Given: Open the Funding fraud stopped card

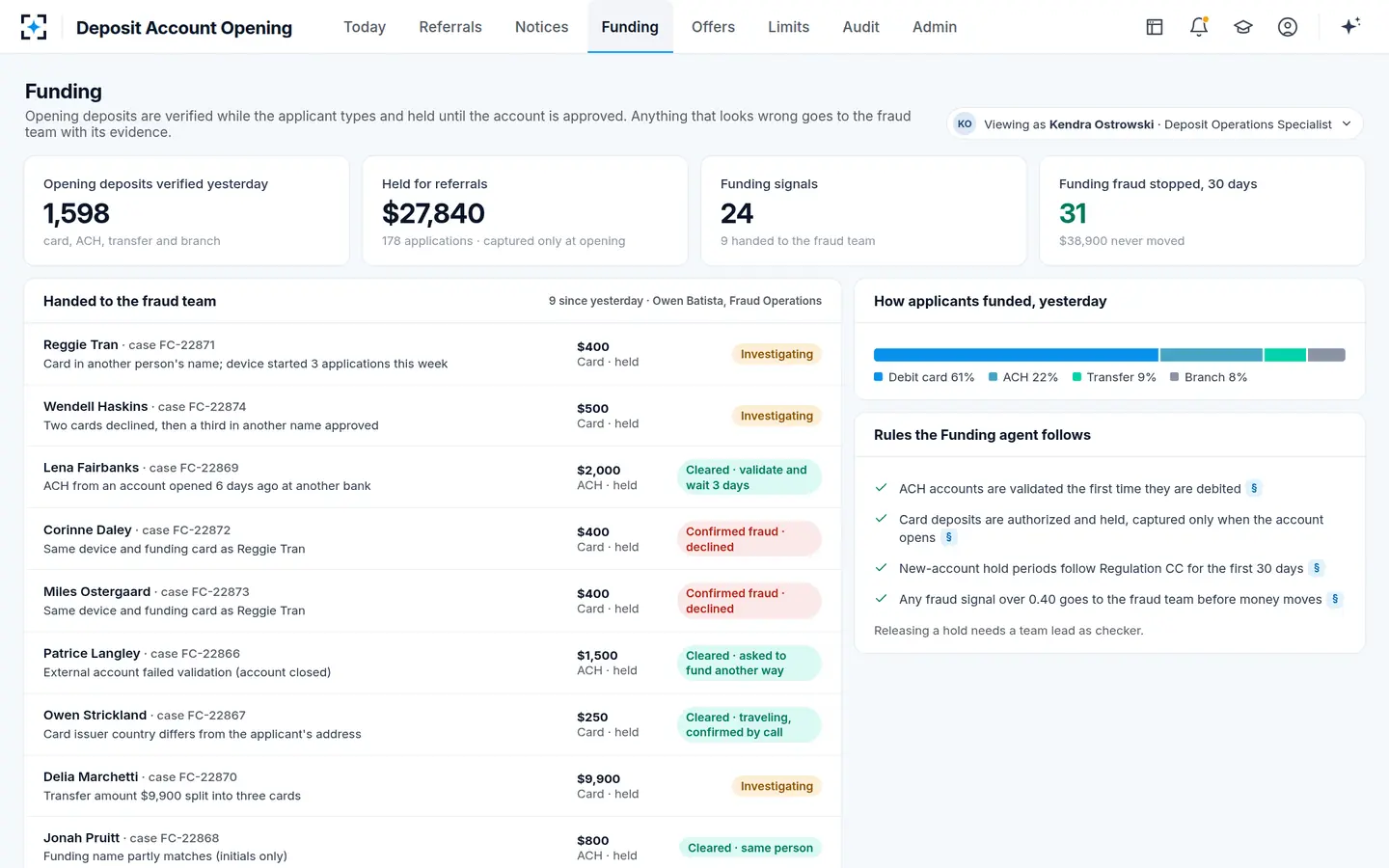Looking at the screenshot, I should 1202,211.
